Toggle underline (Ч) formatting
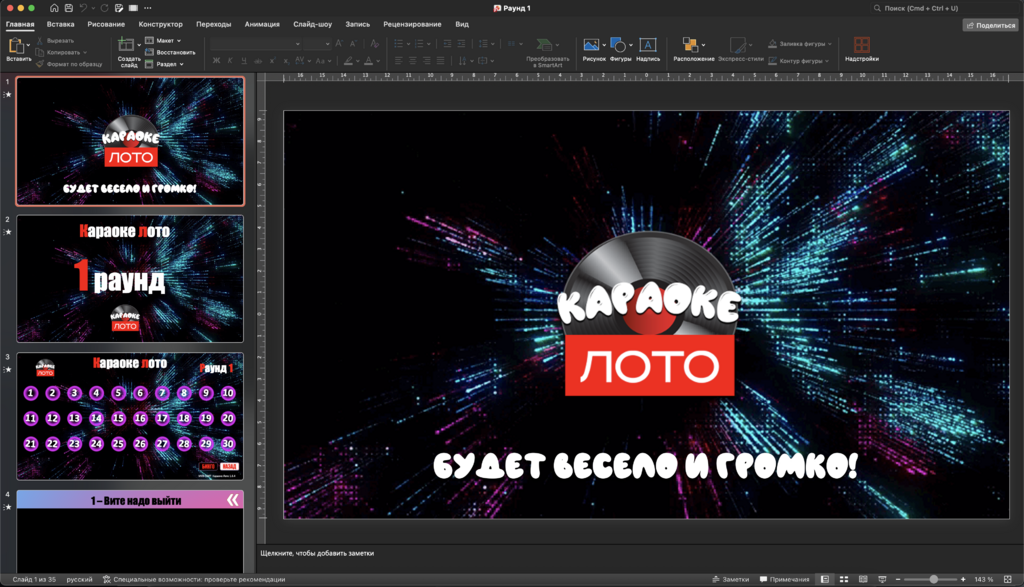1024x587 pixels. pos(244,61)
